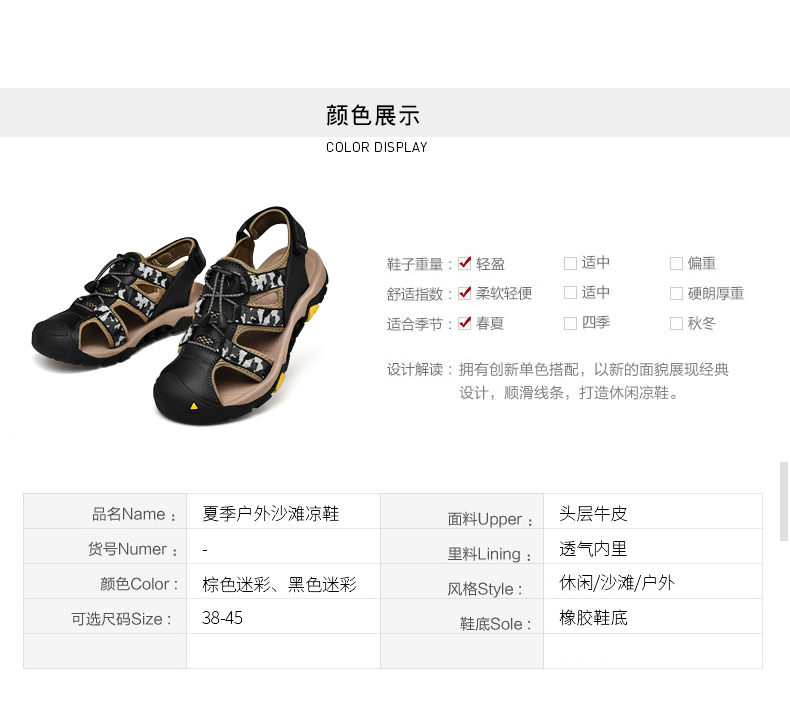Click the 橡胶鞋底 sole value cell

(652, 616)
